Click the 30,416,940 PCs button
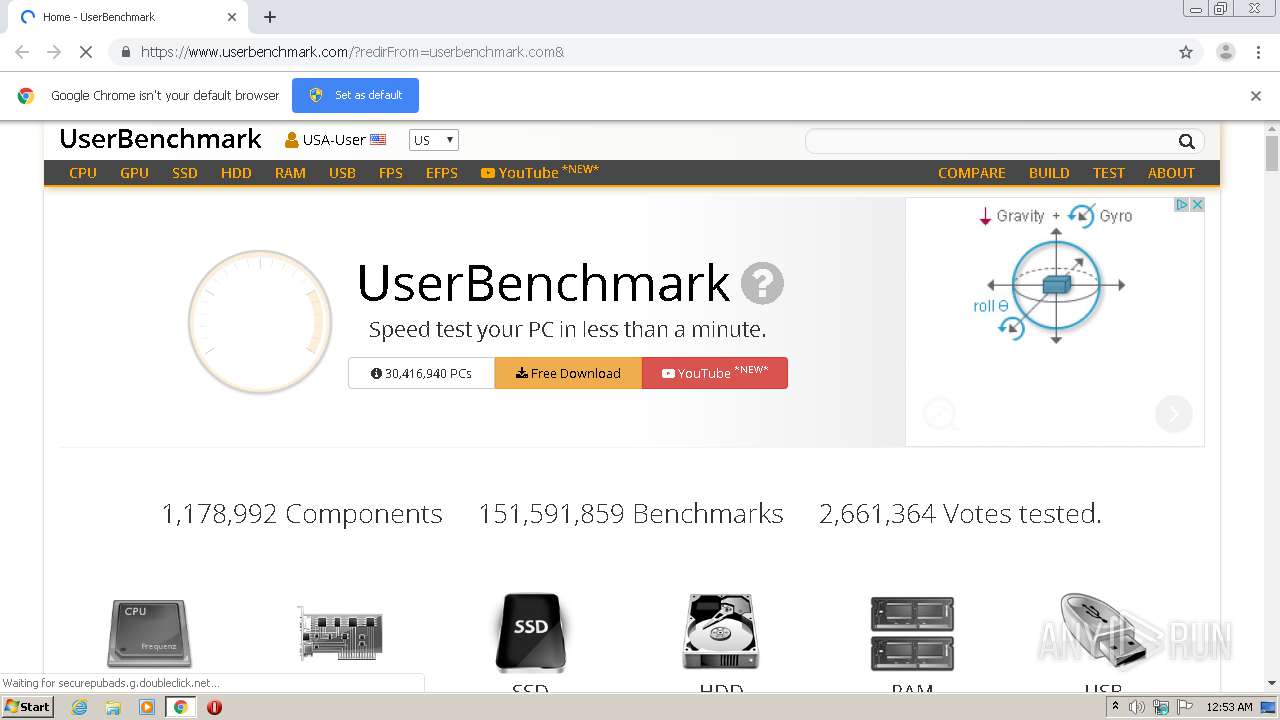The height and width of the screenshot is (720, 1280). point(421,373)
